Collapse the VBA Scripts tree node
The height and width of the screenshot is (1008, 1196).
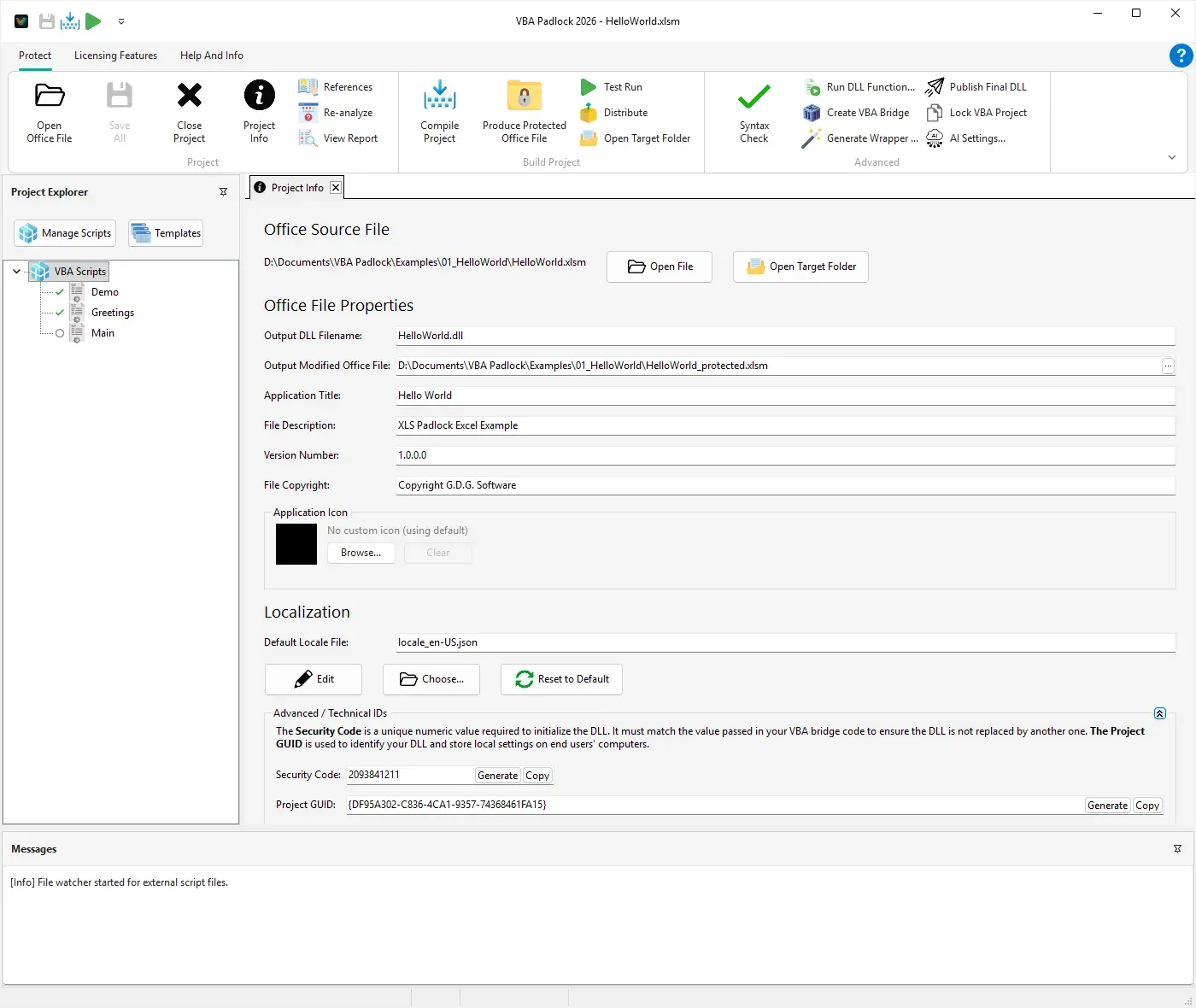pyautogui.click(x=16, y=272)
